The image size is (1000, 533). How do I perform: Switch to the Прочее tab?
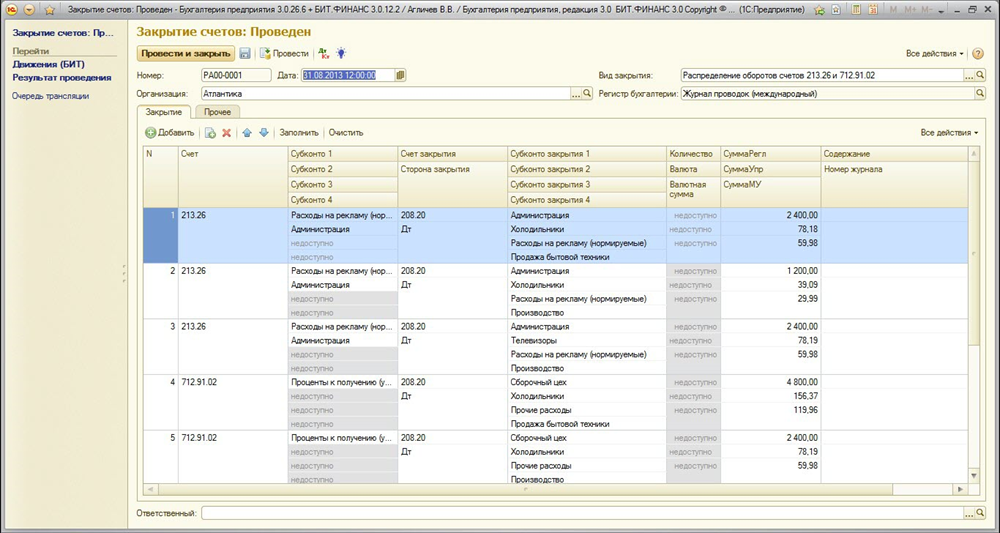point(218,112)
